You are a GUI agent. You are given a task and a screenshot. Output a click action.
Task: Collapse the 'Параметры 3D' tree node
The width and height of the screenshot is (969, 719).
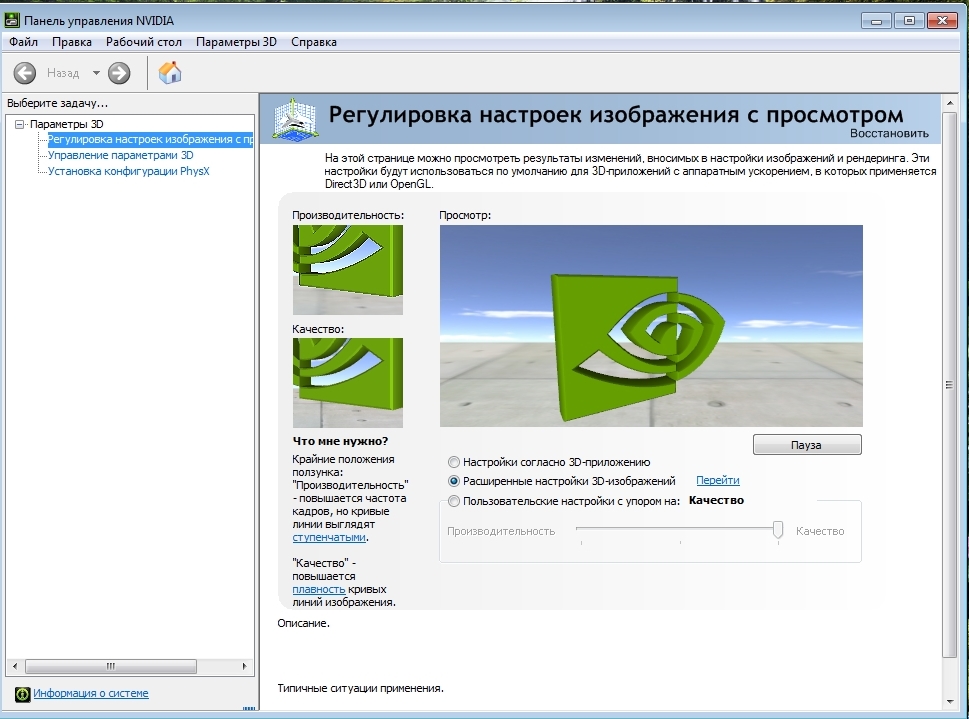click(x=19, y=124)
